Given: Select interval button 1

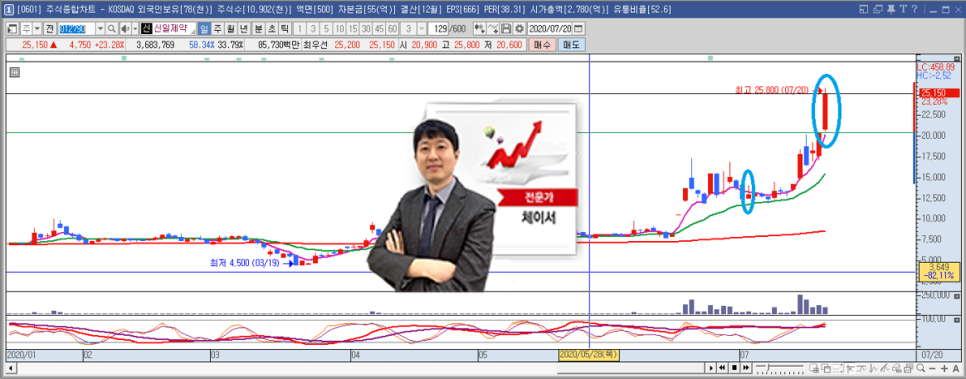Looking at the screenshot, I should click(x=300, y=29).
